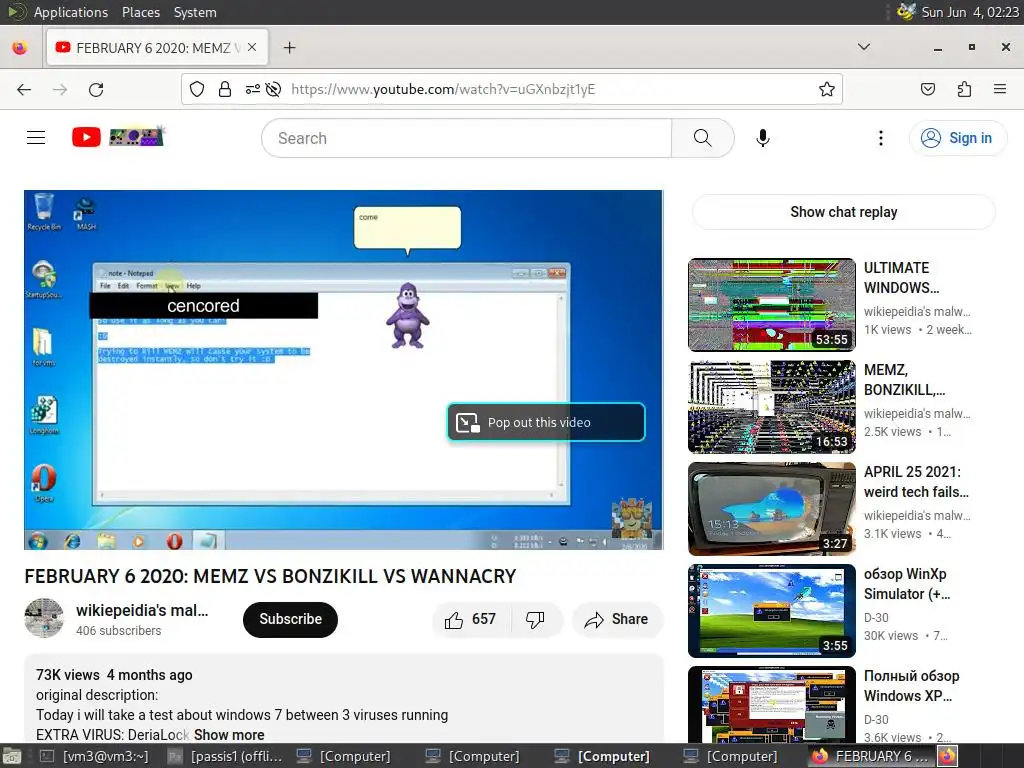1024x768 pixels.
Task: Reload the current page
Action: (96, 89)
